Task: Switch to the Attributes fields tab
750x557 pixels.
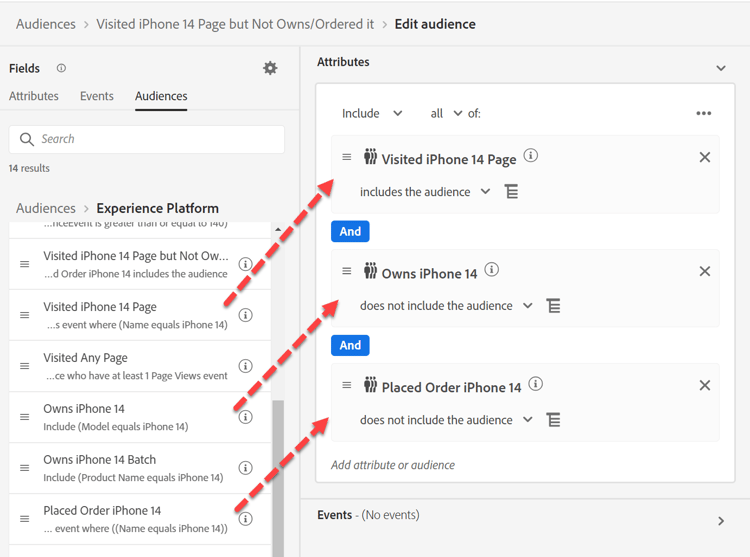Action: pyautogui.click(x=33, y=96)
